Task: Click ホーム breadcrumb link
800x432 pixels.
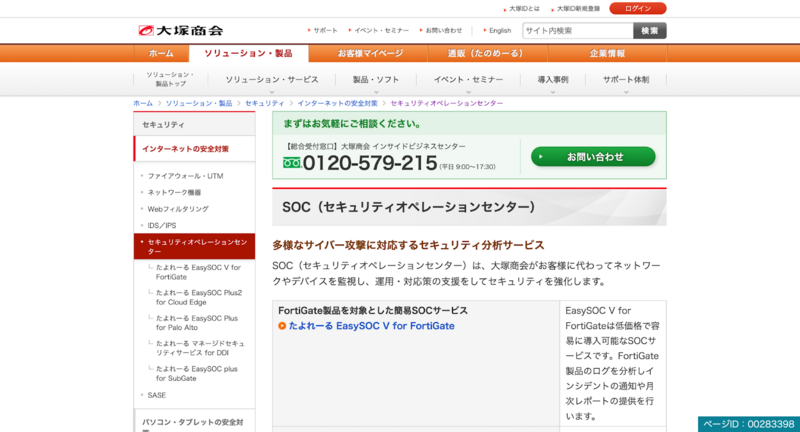Action: point(143,103)
